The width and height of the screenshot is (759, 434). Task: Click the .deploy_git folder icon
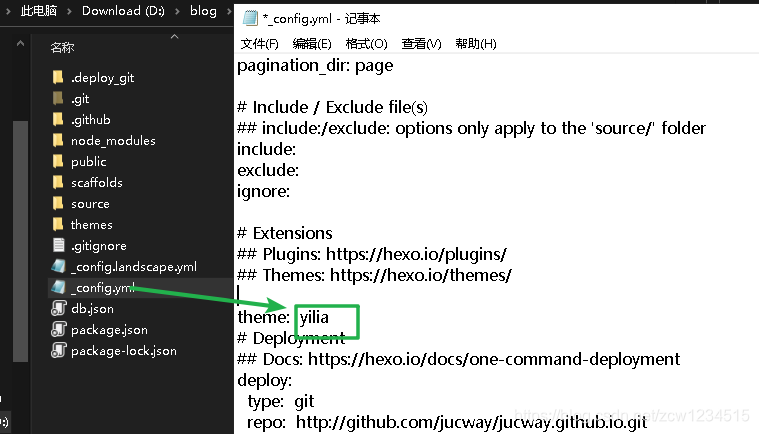pos(58,77)
